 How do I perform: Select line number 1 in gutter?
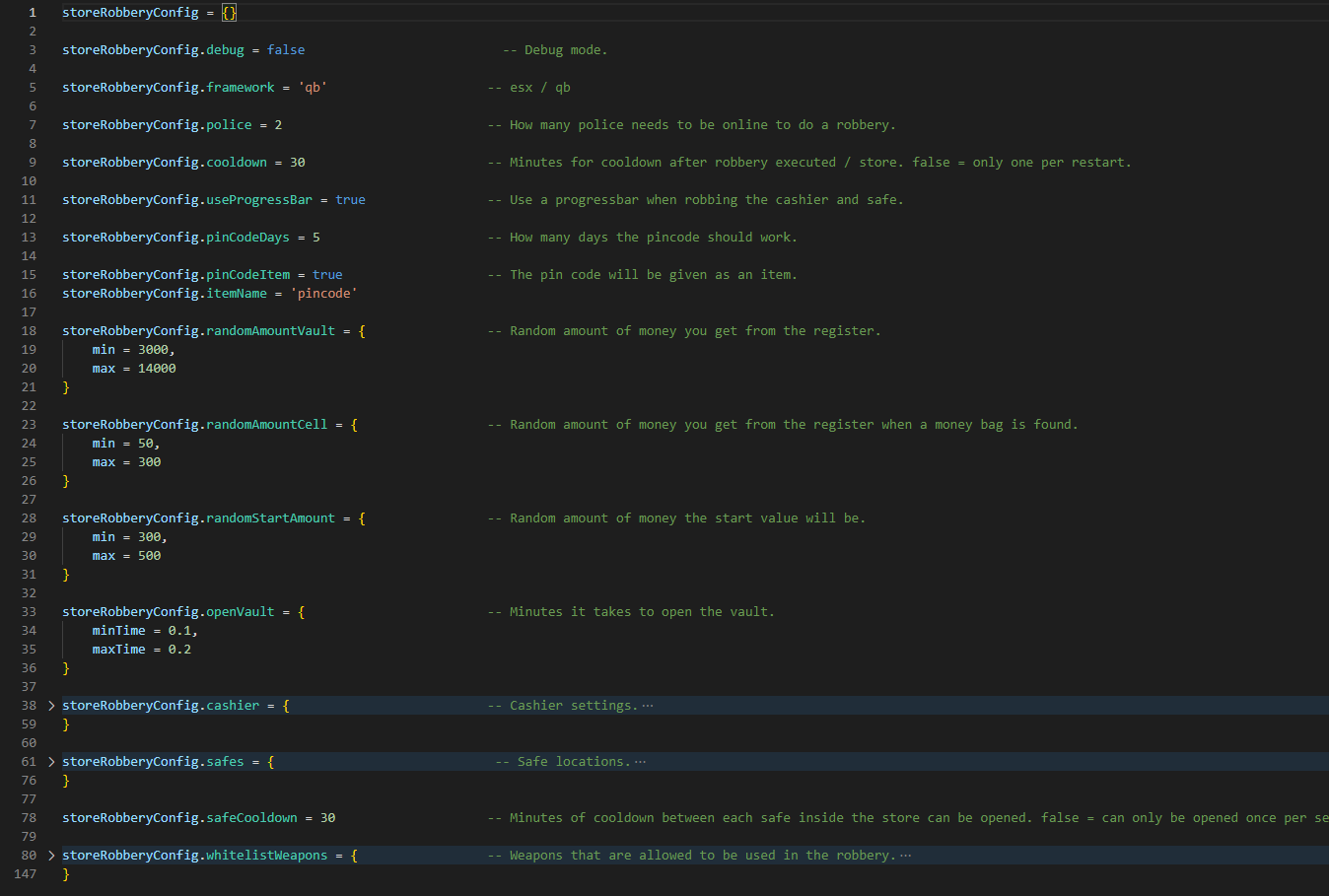coord(33,13)
